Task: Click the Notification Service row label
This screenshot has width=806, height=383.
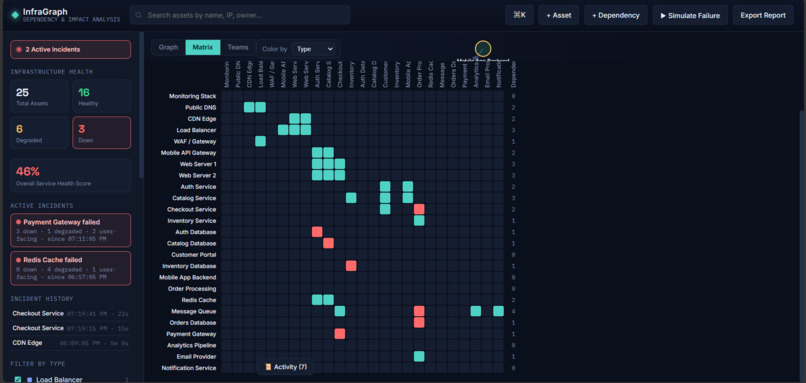Action: 189,368
